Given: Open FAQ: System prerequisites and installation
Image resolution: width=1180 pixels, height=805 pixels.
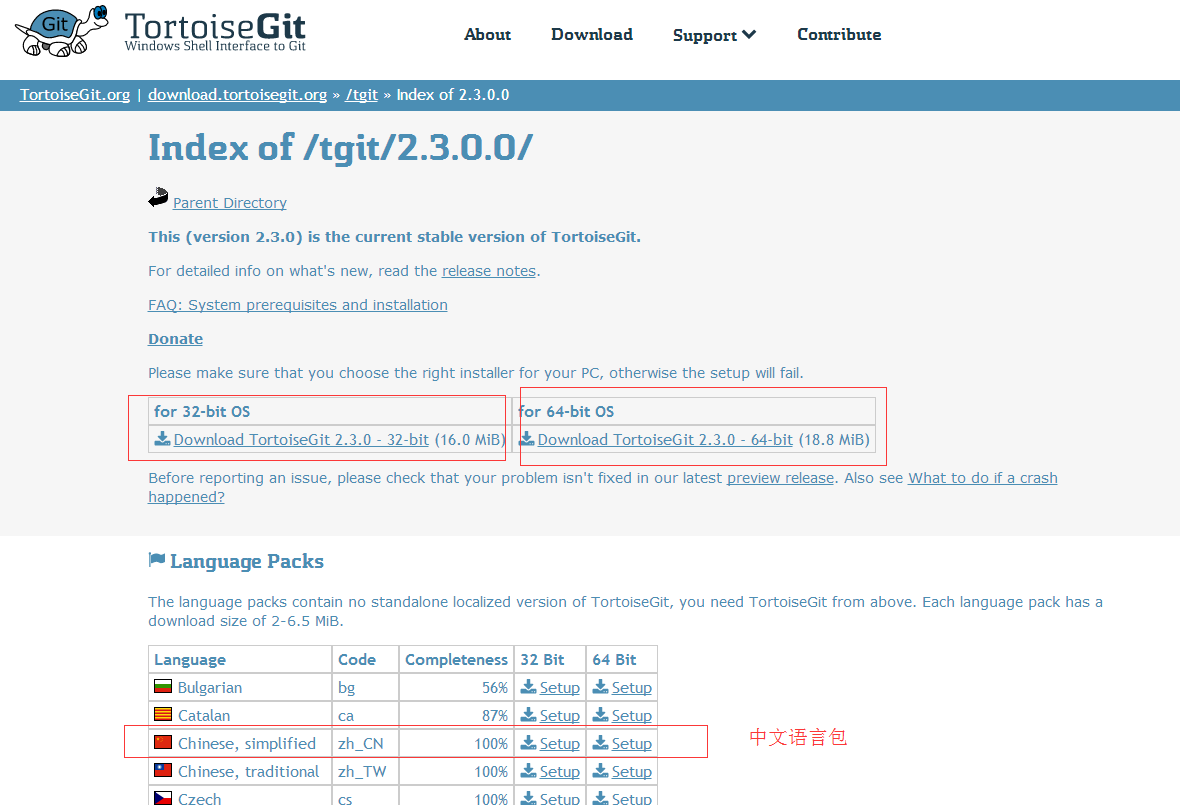Looking at the screenshot, I should [298, 305].
